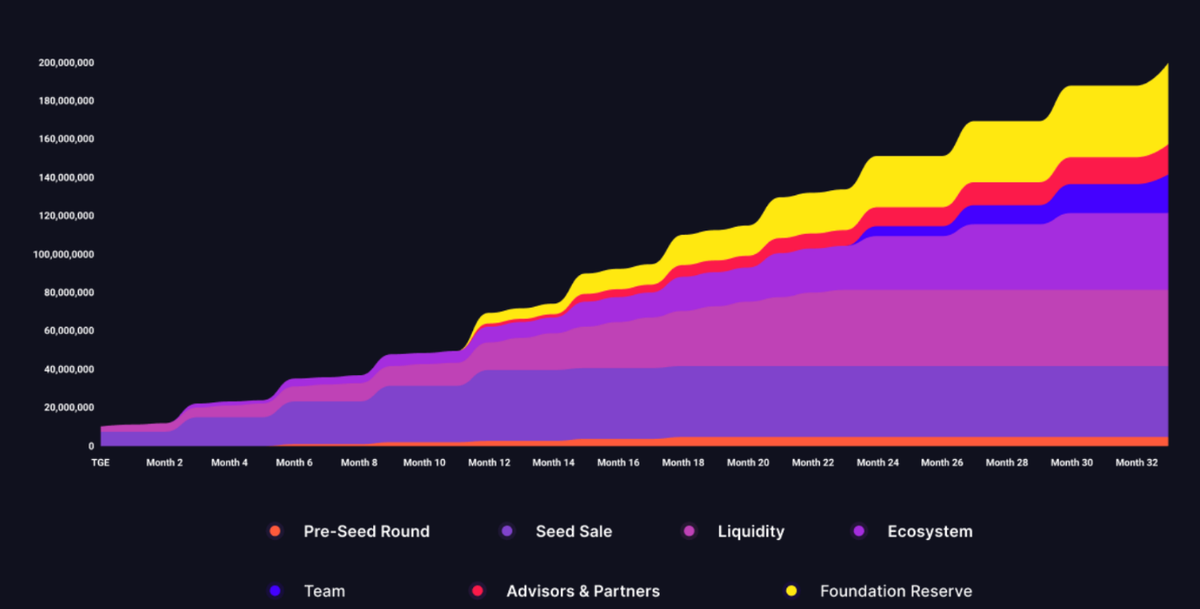Click the Ecosystem legend text
1200x609 pixels.
930,531
